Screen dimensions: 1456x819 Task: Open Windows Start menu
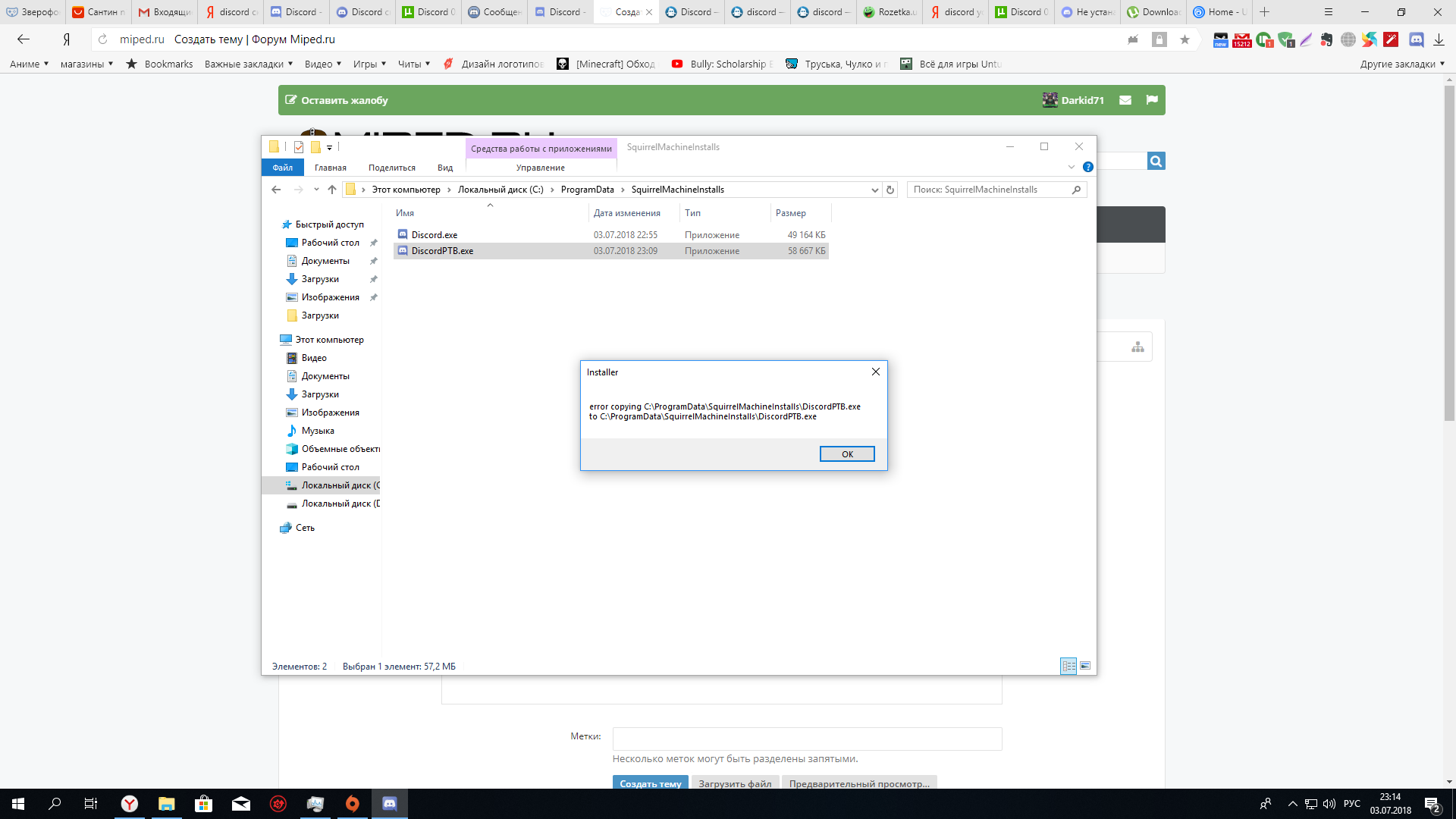click(18, 804)
